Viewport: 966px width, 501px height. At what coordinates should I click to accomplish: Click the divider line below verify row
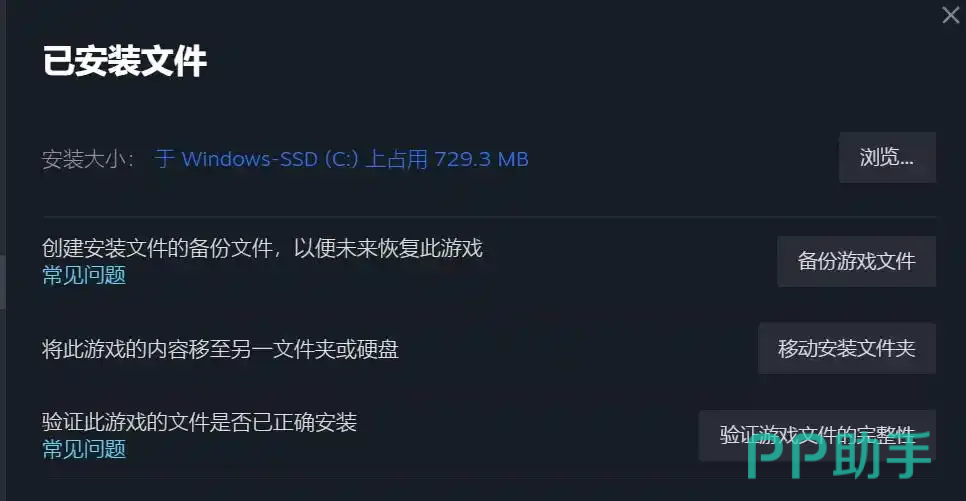489,478
